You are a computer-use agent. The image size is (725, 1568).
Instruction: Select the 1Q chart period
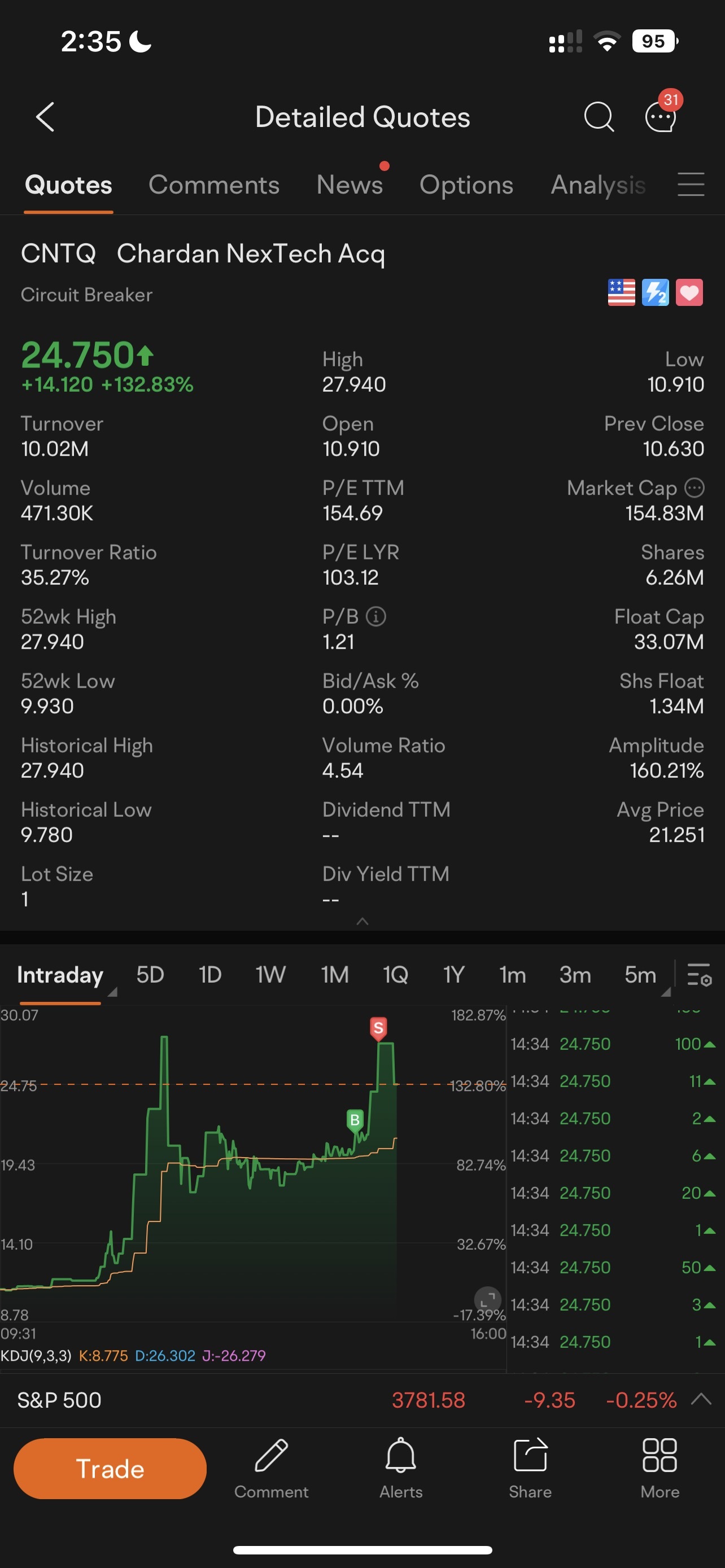(x=395, y=975)
